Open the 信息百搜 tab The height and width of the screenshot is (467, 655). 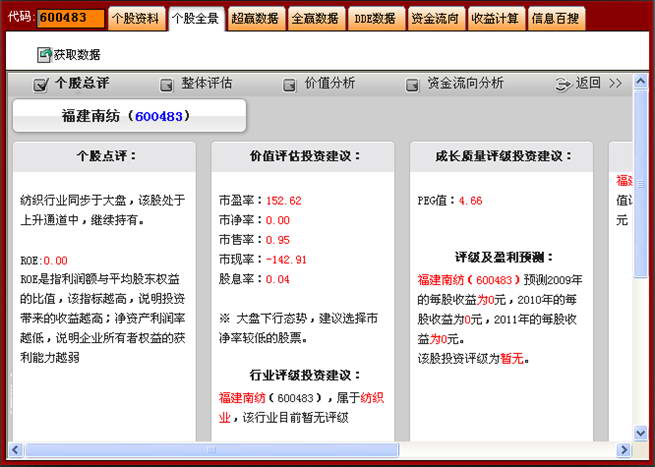click(556, 19)
